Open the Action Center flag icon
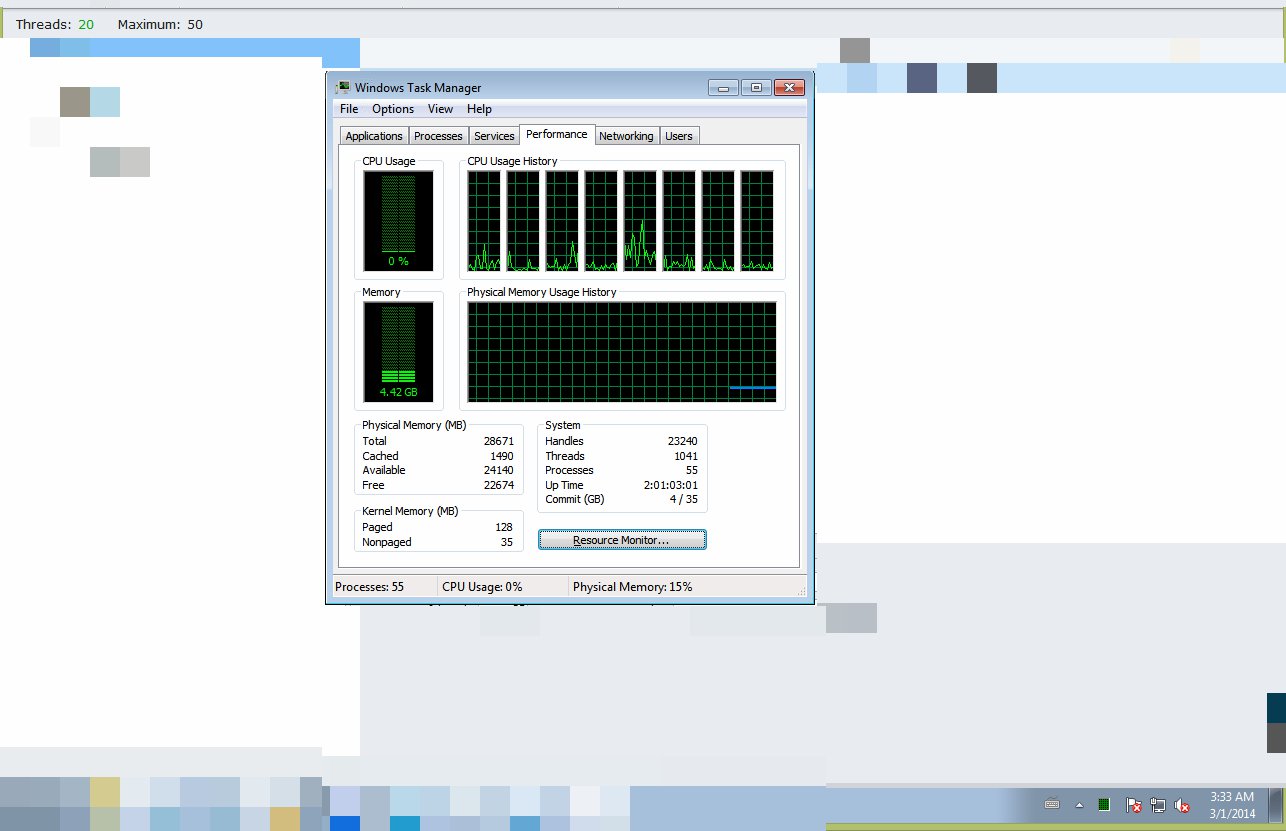Viewport: 1286px width, 831px height. click(1133, 804)
